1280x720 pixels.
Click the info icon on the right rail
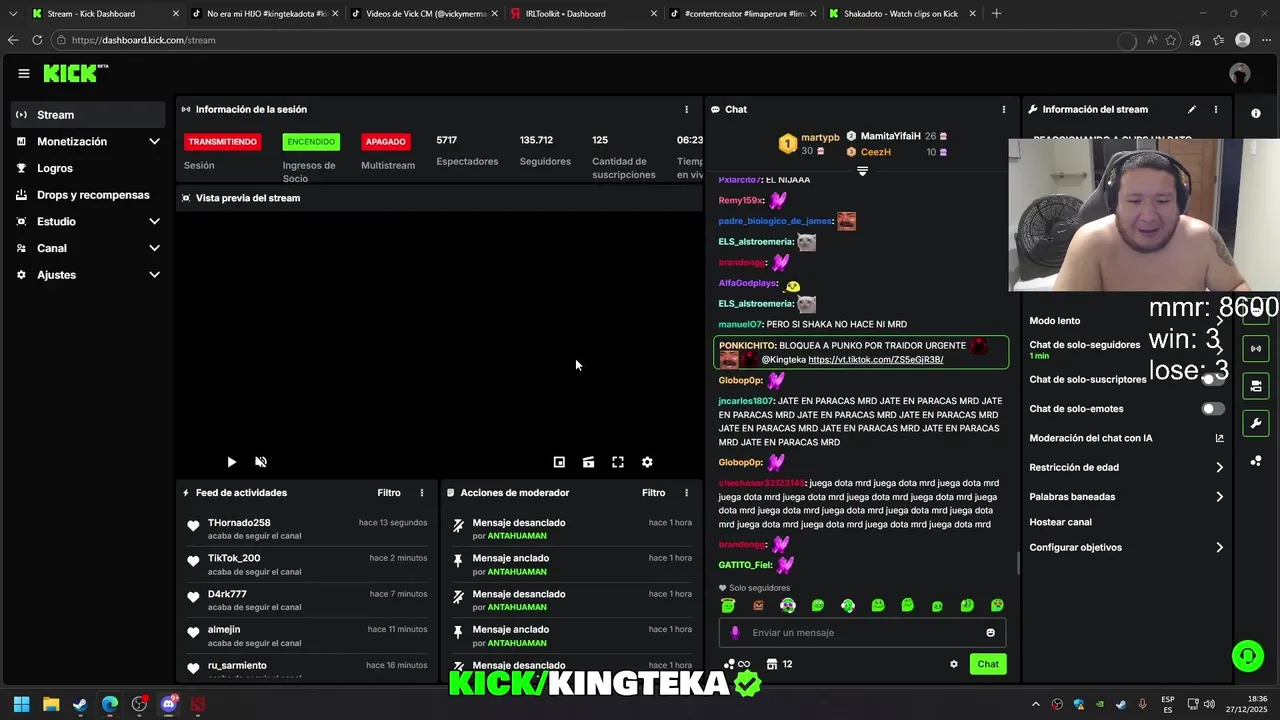click(1256, 114)
